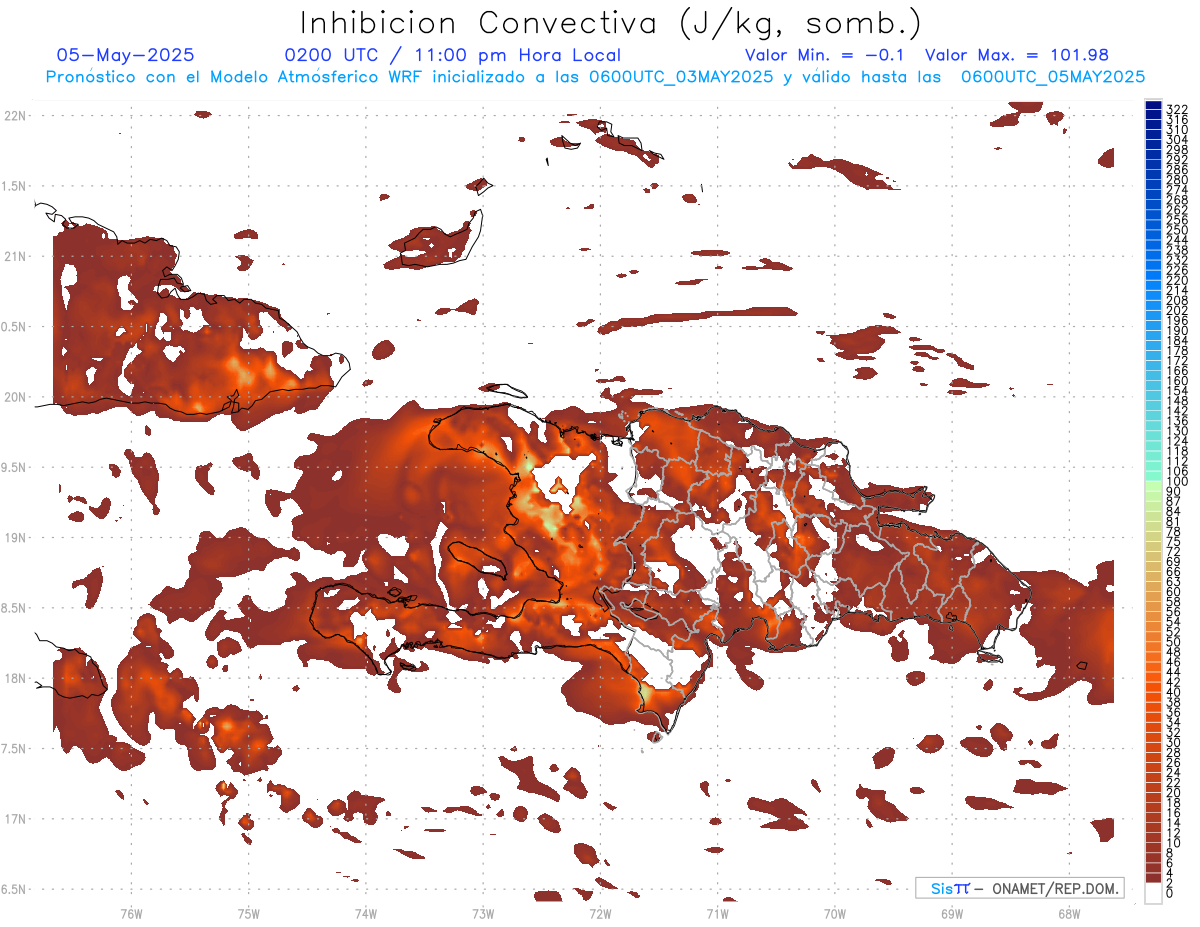Click the "Valor Max. = 101.98" readout
Viewport: 1200px width, 927px height.
tap(1017, 55)
